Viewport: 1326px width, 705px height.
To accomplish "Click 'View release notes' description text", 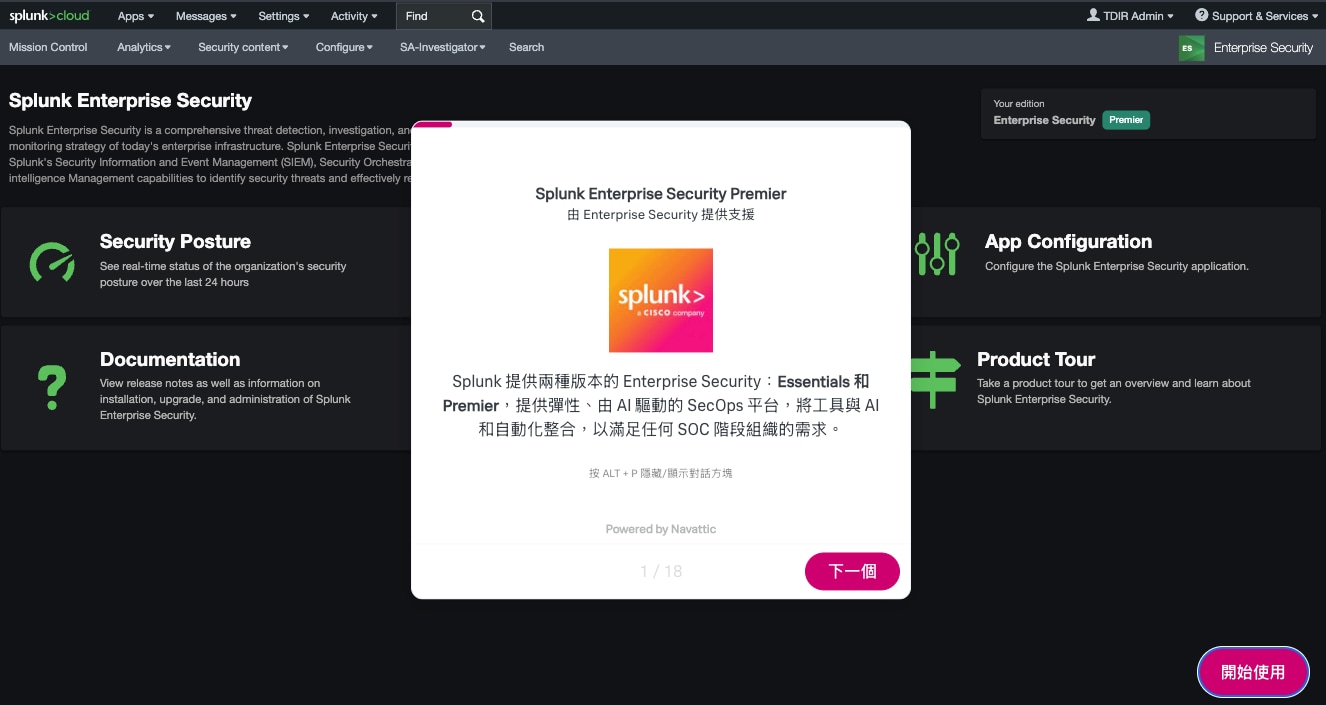I will pos(226,399).
